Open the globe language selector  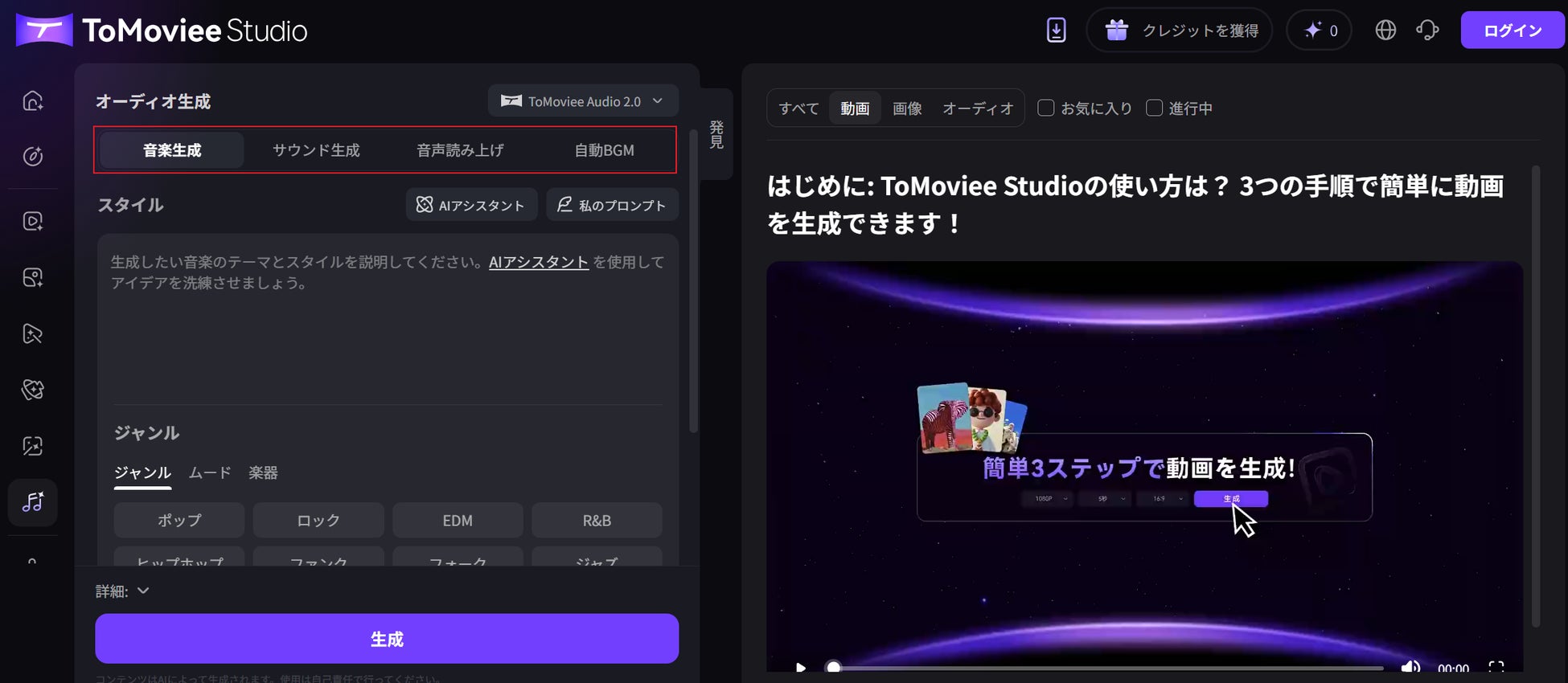point(1385,31)
